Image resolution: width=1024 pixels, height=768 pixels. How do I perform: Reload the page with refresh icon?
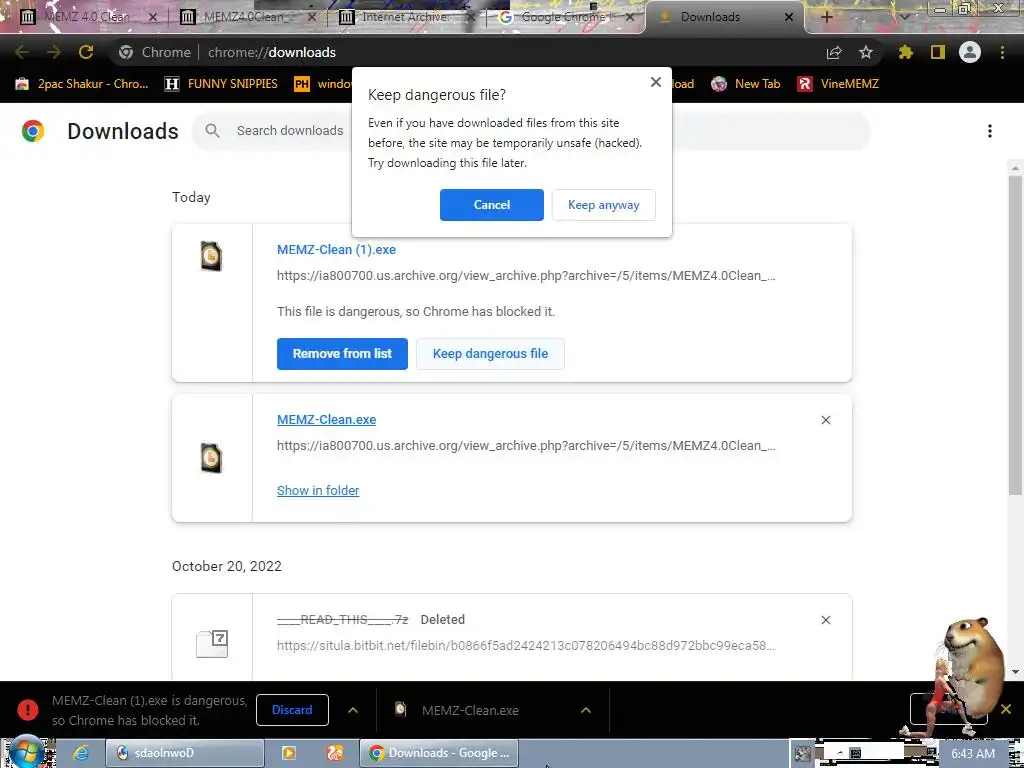click(x=86, y=52)
